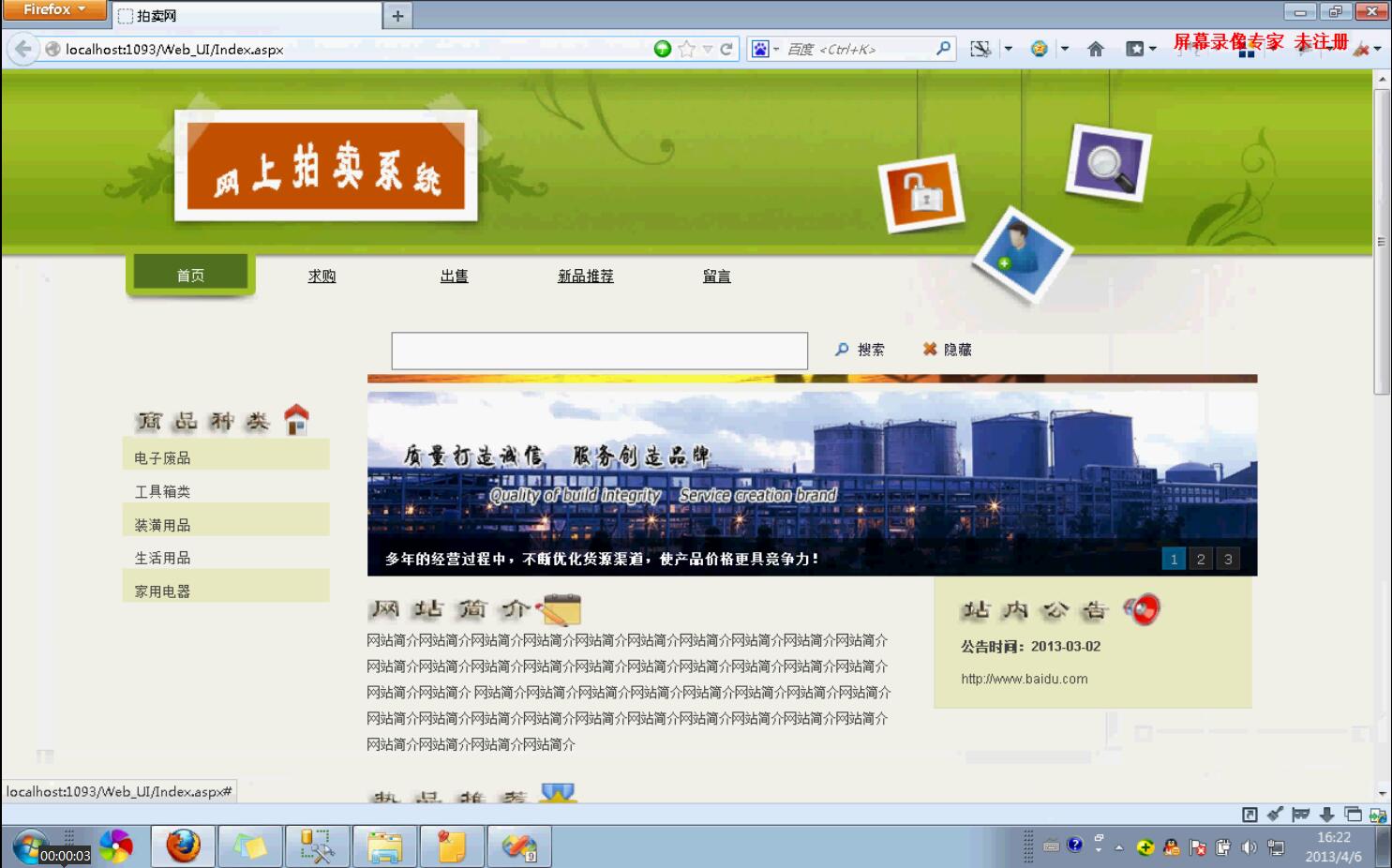Click the notepad icon beside 网站简介
Screen dimensions: 1392x868
click(561, 609)
